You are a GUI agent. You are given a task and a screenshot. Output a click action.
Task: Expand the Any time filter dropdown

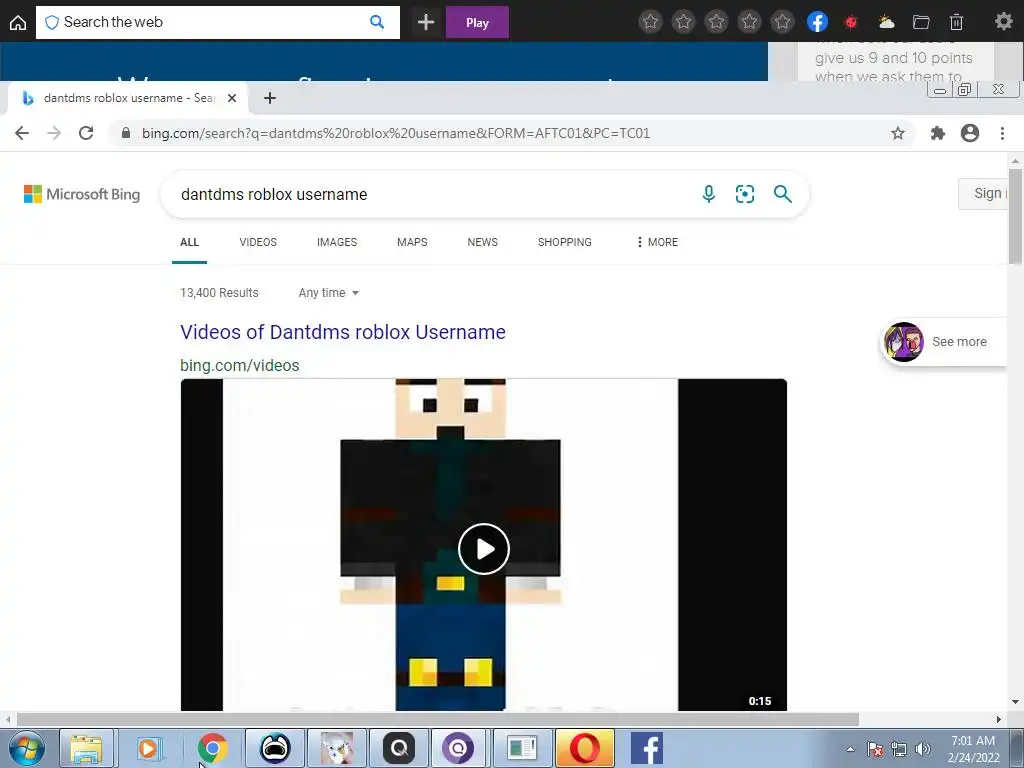328,293
